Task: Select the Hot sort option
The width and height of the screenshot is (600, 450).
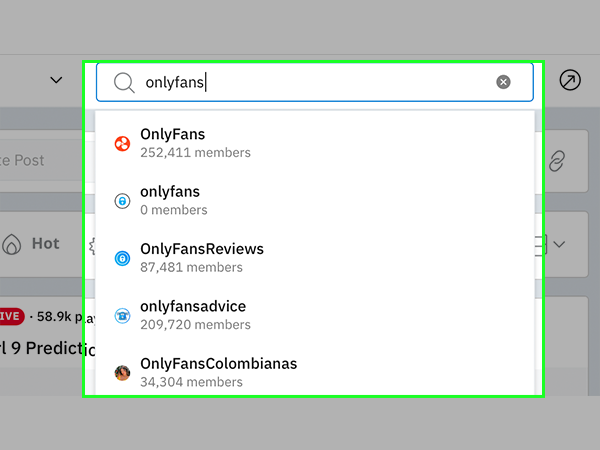Action: click(x=31, y=244)
